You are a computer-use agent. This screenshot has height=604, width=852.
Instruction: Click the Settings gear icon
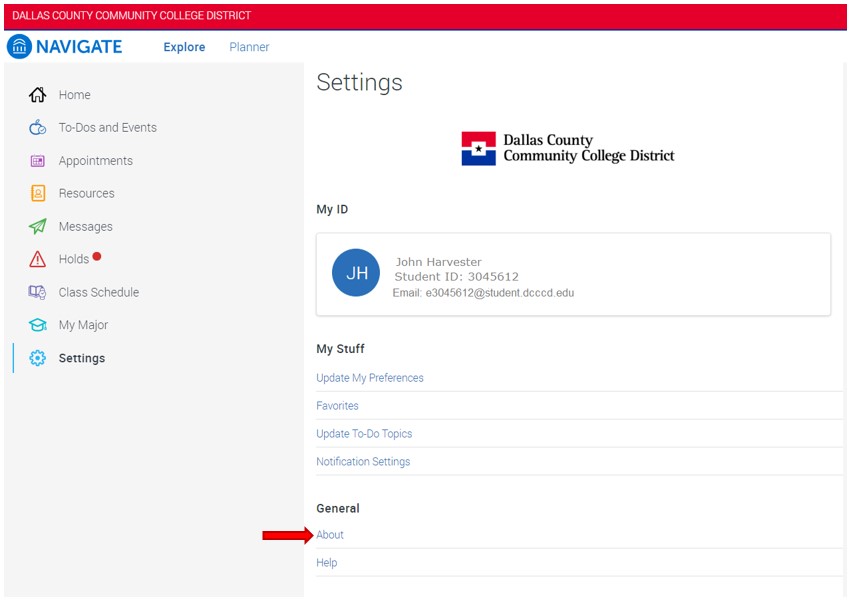38,359
